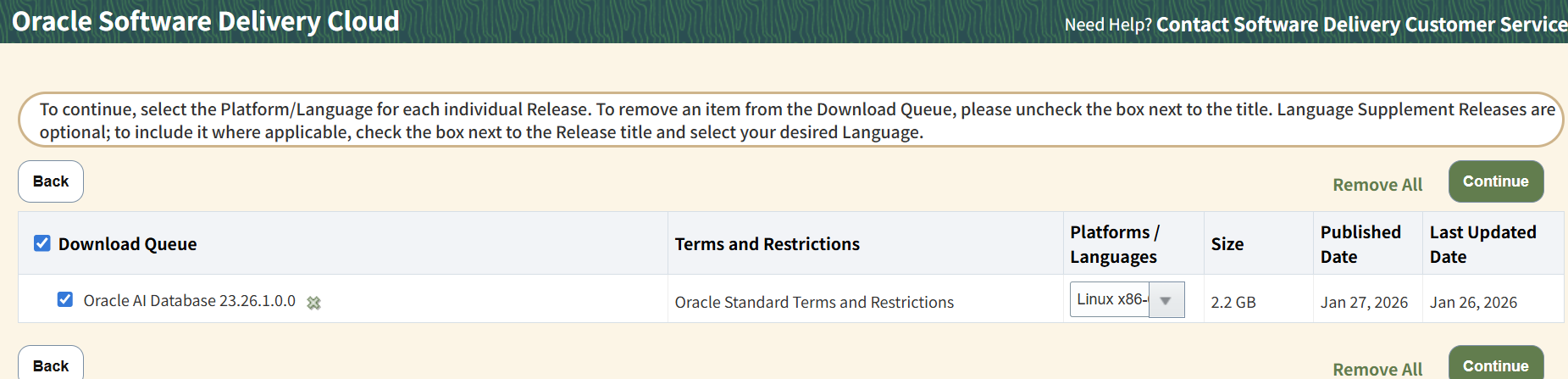Screen dimensions: 1568x379
Task: Open Contact Software Delivery Customer Service link
Action: click(1361, 24)
